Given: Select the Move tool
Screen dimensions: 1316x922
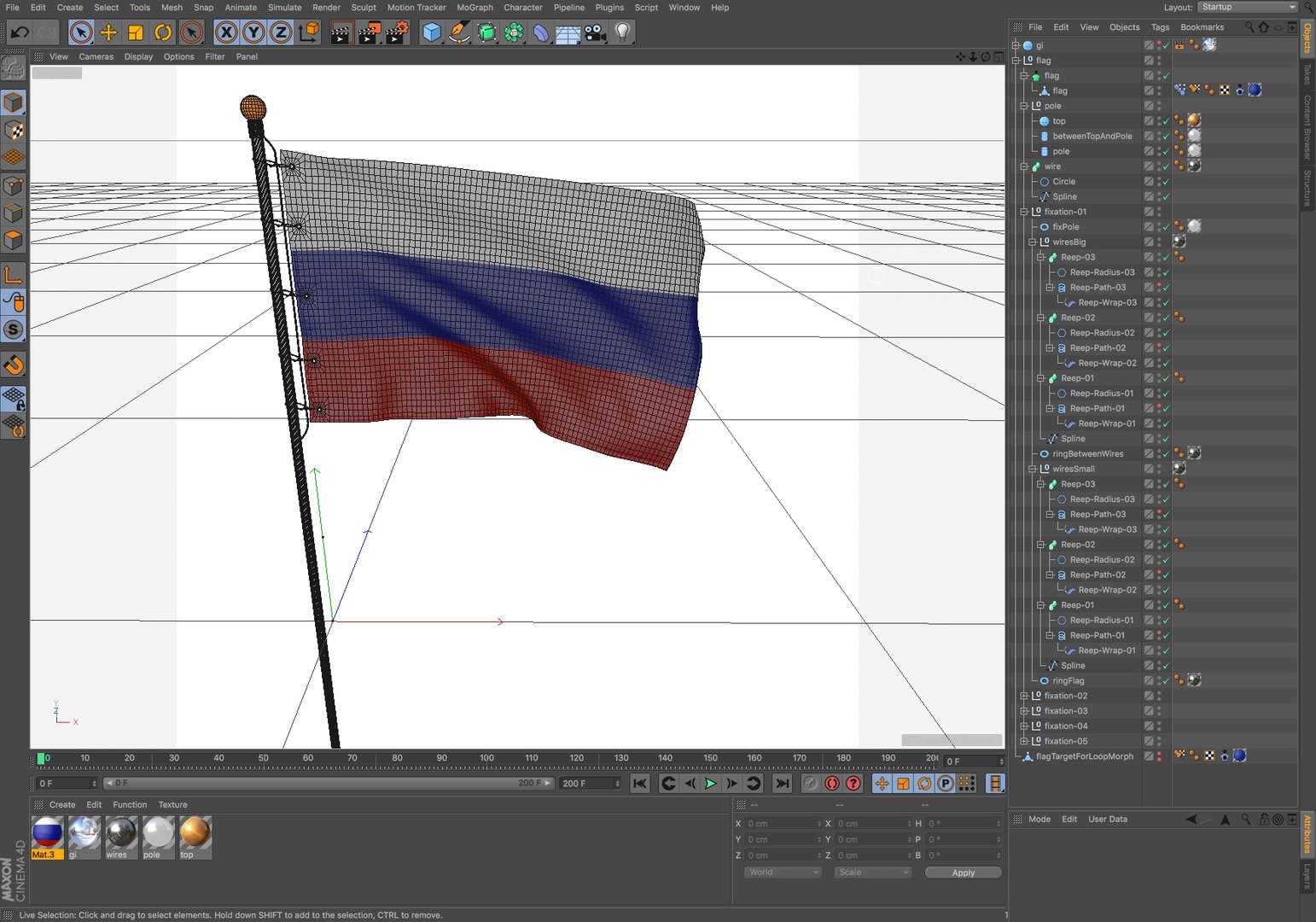Looking at the screenshot, I should [x=108, y=32].
